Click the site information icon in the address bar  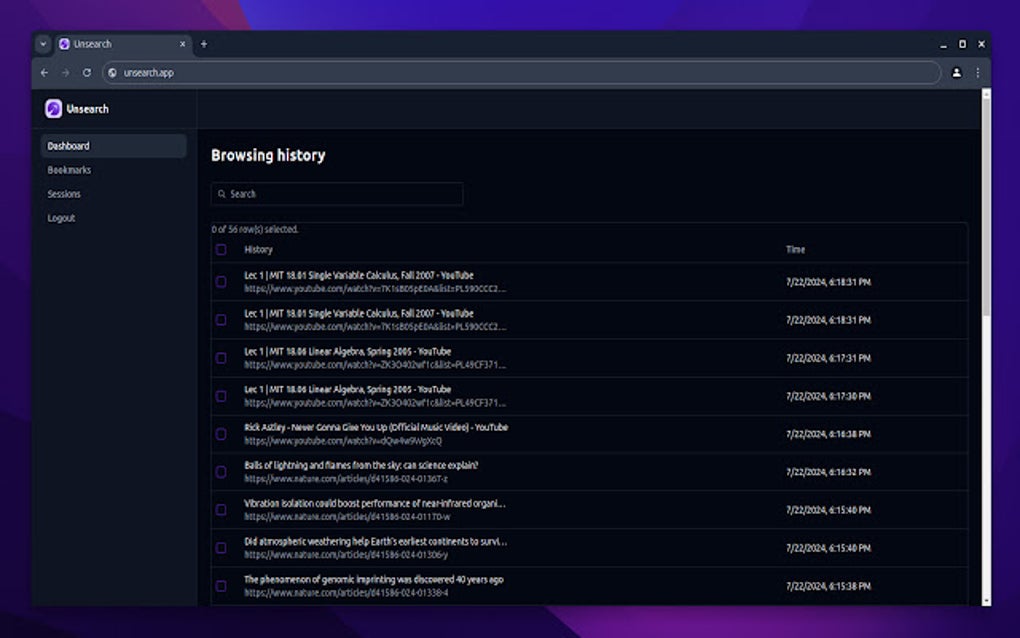[x=111, y=72]
